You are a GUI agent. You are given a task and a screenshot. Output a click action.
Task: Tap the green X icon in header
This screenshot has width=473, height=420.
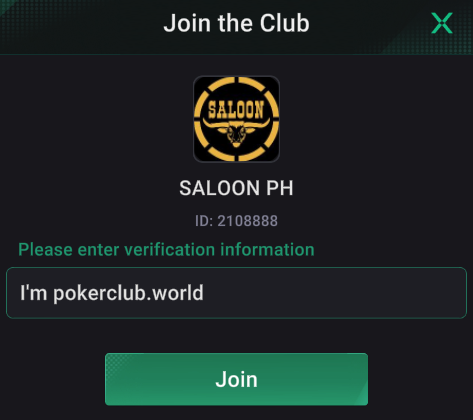pyautogui.click(x=442, y=23)
